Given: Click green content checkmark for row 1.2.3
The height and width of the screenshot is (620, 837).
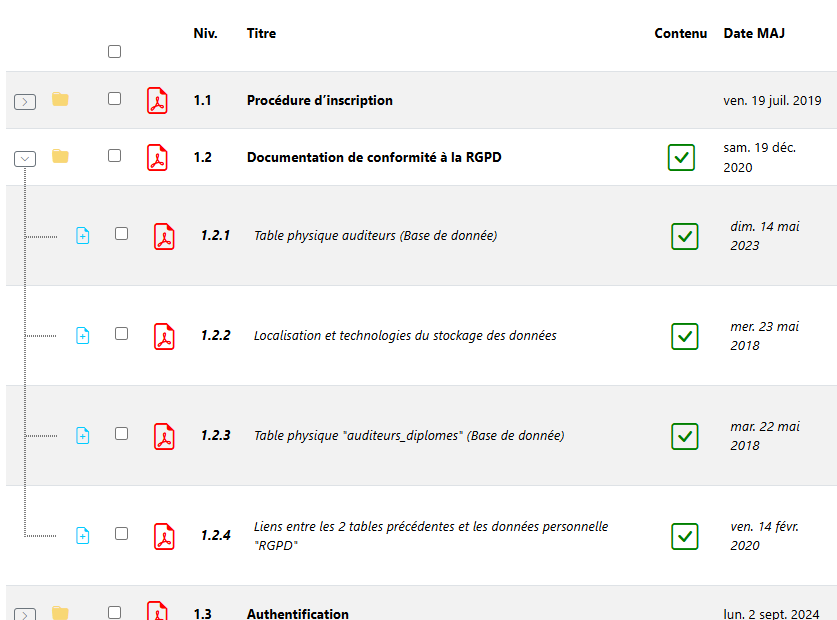Looking at the screenshot, I should (684, 436).
